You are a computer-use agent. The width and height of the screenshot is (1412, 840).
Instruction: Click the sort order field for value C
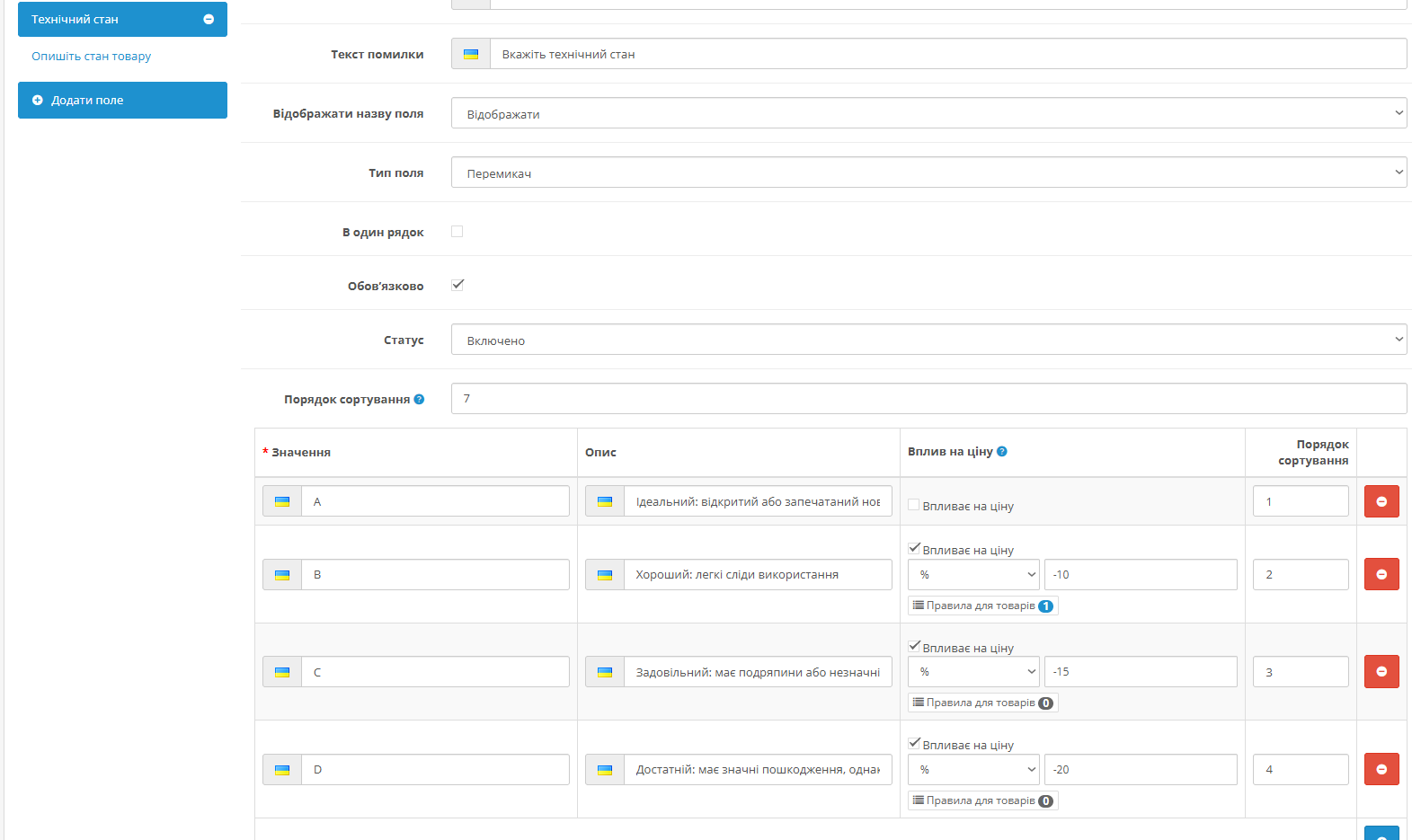(1301, 672)
